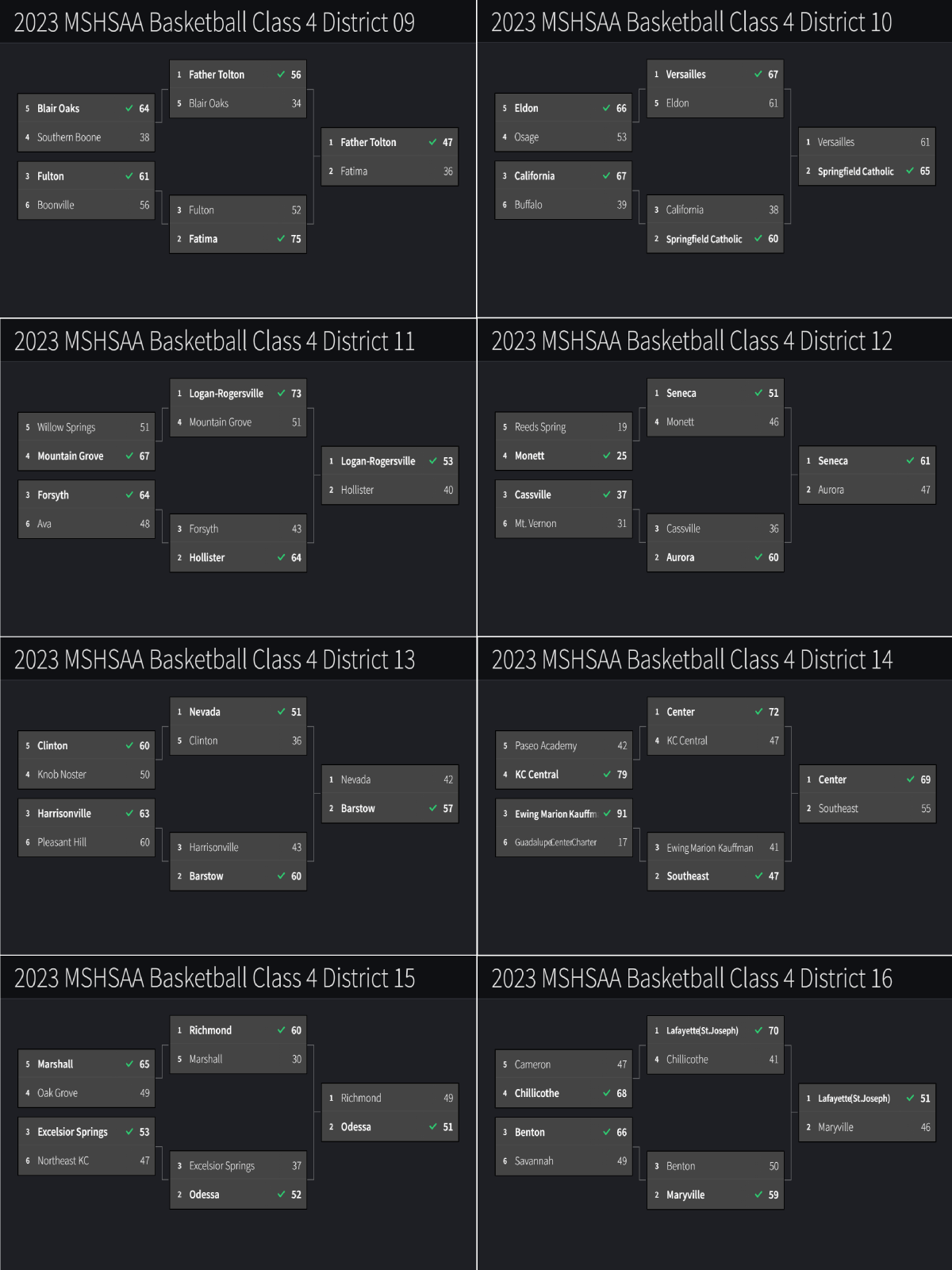Select the checkmark beside Excelsior Springs' 53 score
Image resolution: width=952 pixels, height=1270 pixels.
pos(129,1132)
